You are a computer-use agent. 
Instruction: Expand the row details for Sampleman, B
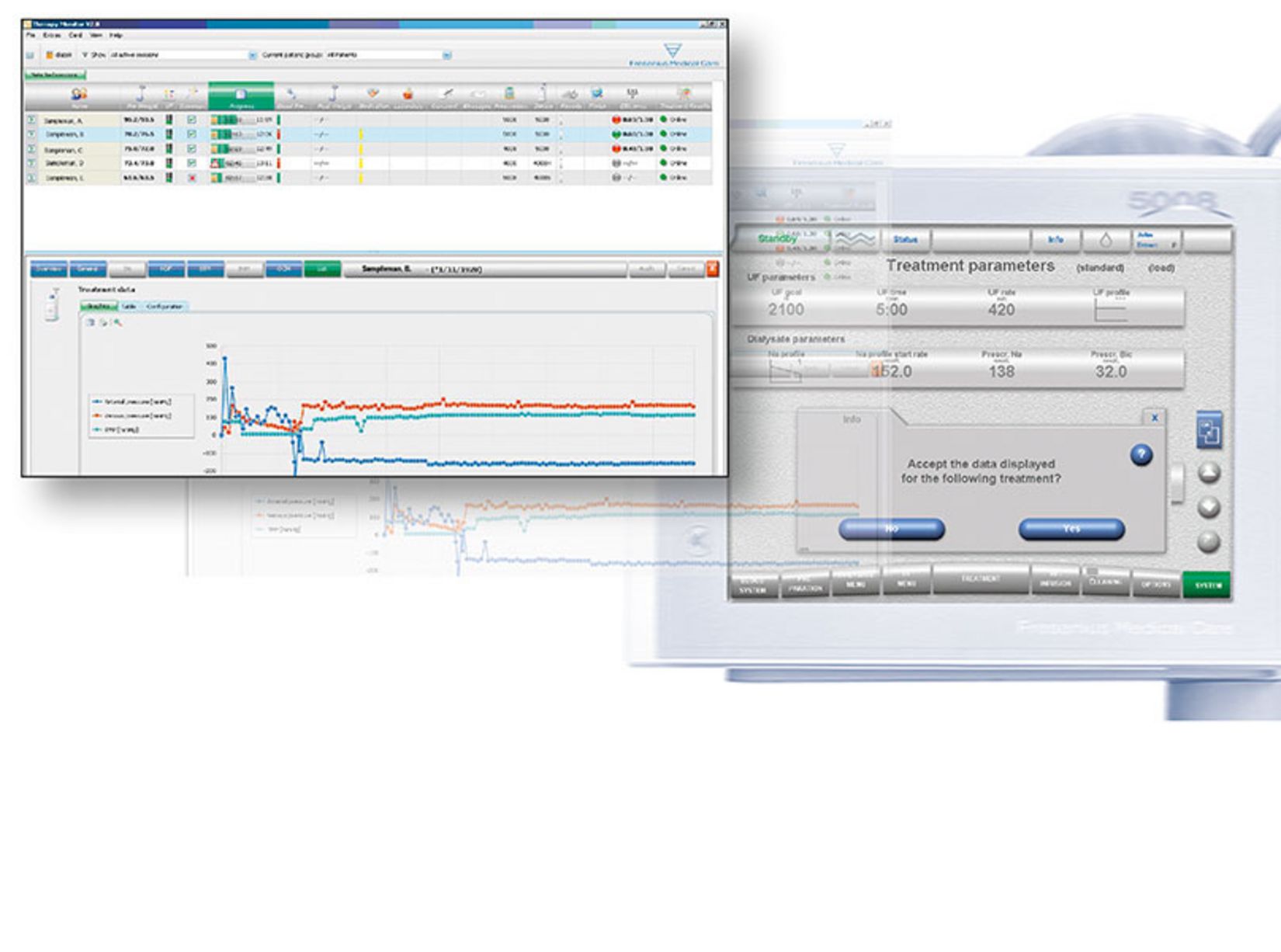[33, 134]
